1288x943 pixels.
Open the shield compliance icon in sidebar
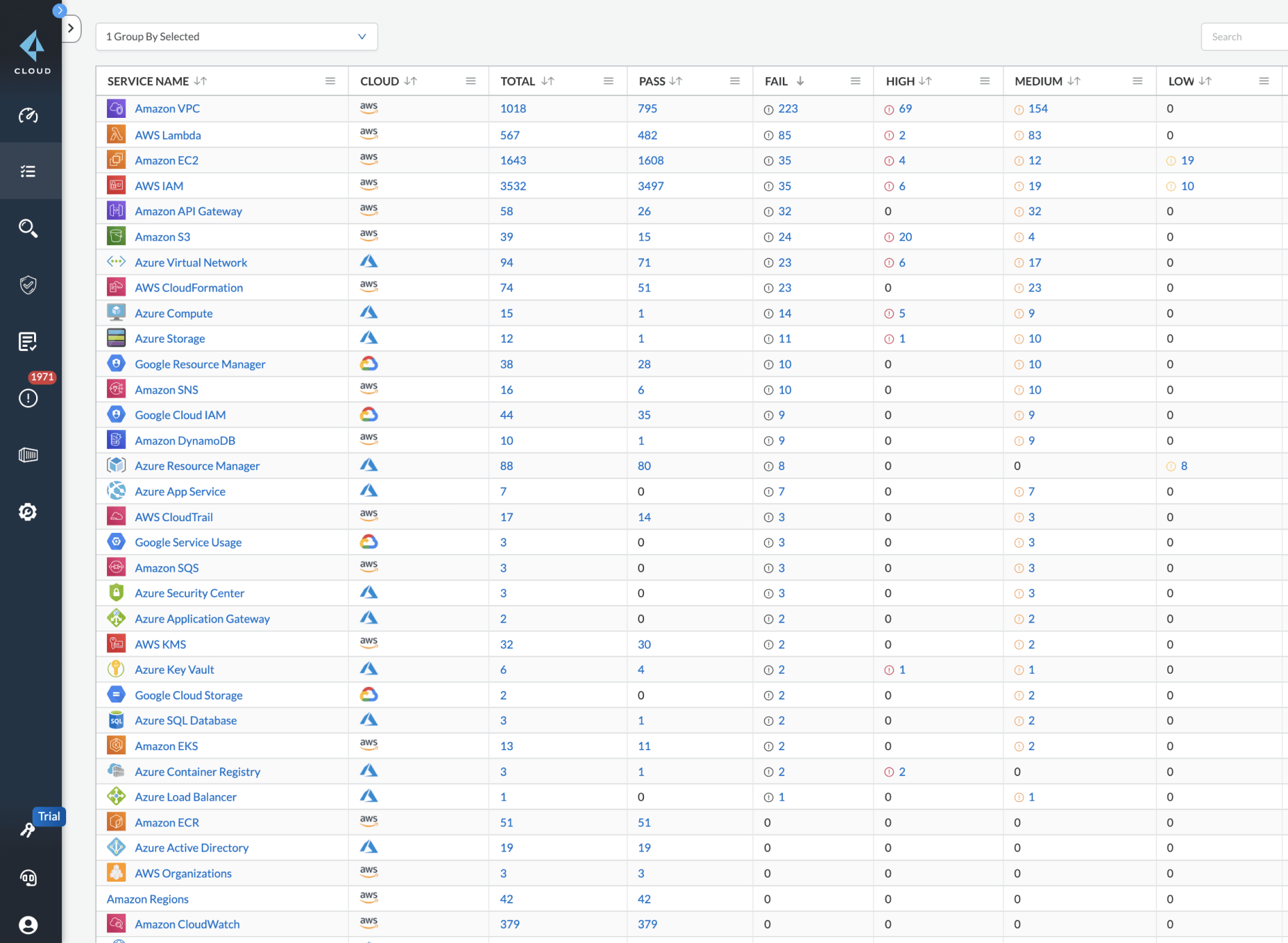(28, 285)
